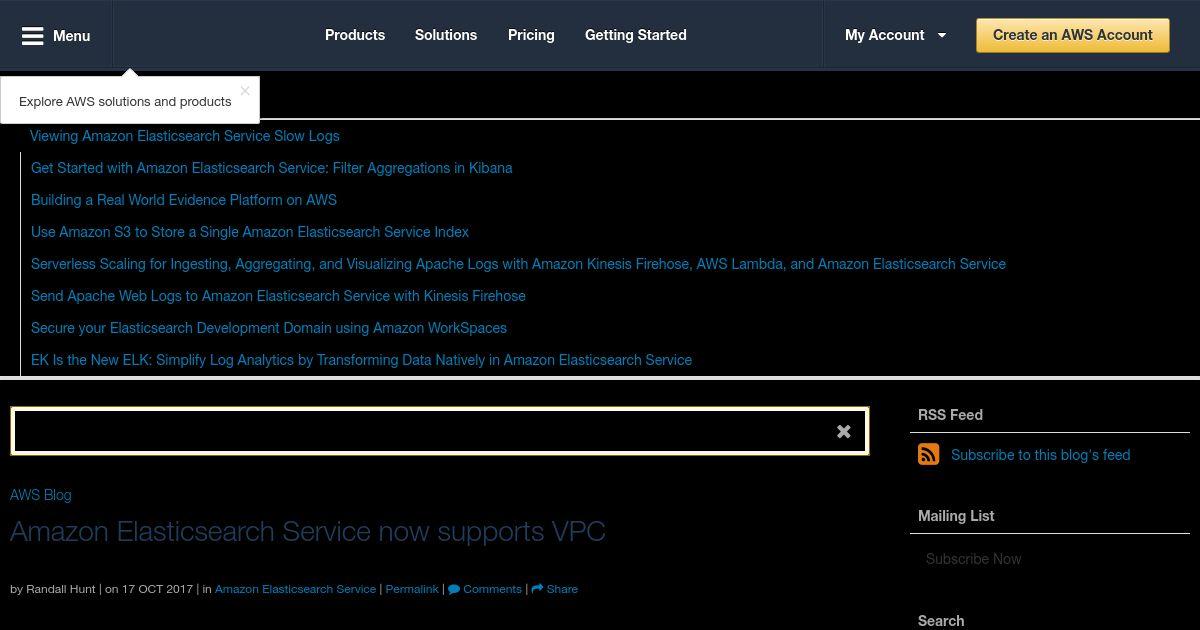Image resolution: width=1200 pixels, height=630 pixels.
Task: Open Use Amazon S3 to Store Index link
Action: tap(250, 232)
